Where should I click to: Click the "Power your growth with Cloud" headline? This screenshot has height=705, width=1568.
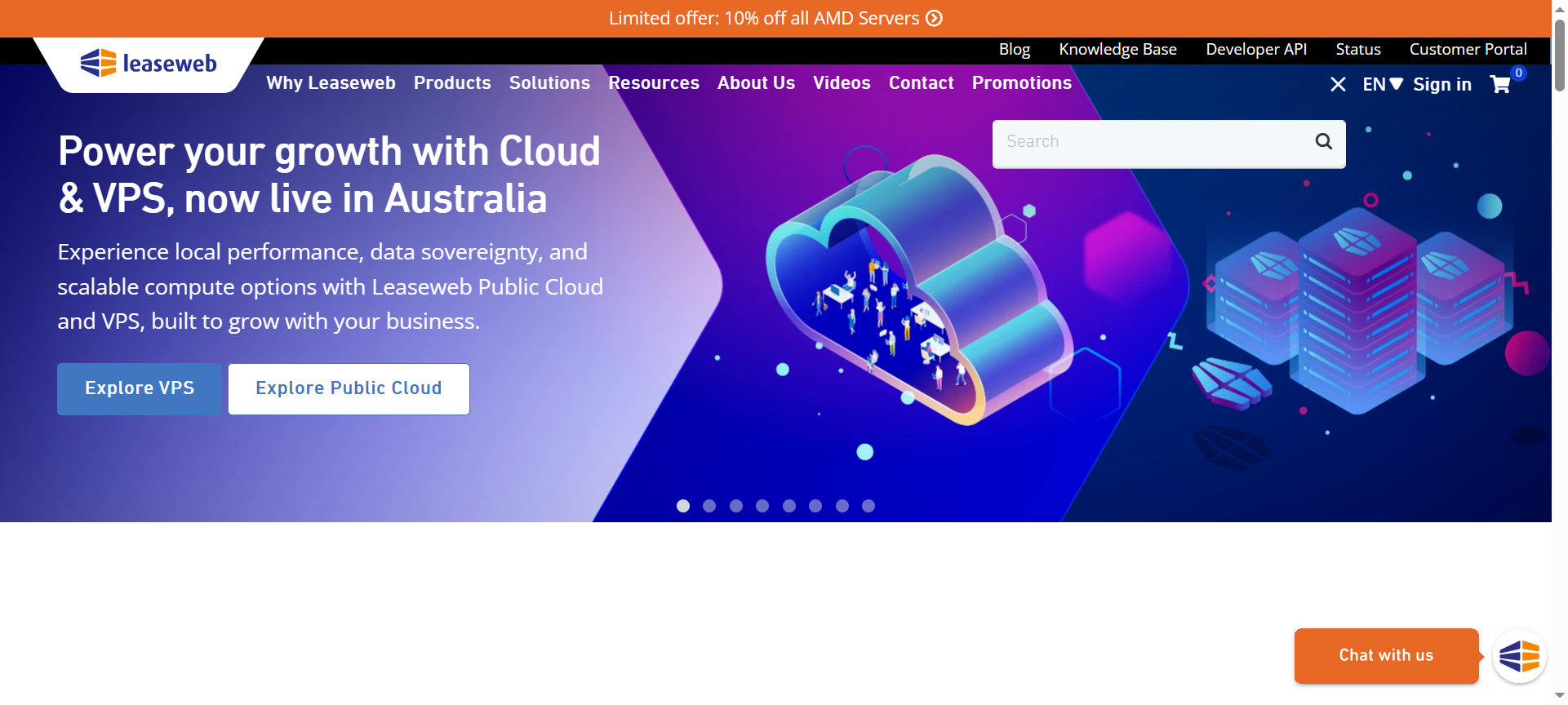coord(330,175)
